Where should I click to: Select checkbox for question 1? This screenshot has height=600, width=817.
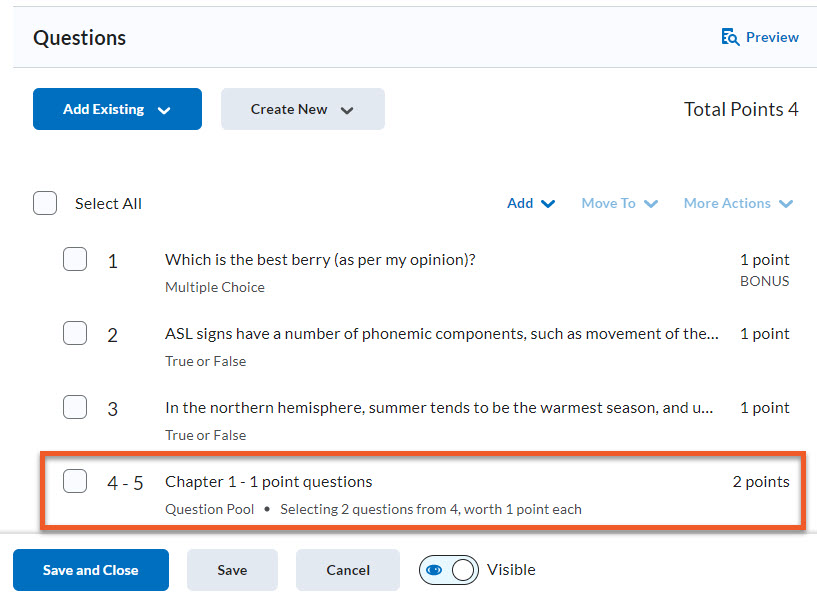tap(75, 260)
